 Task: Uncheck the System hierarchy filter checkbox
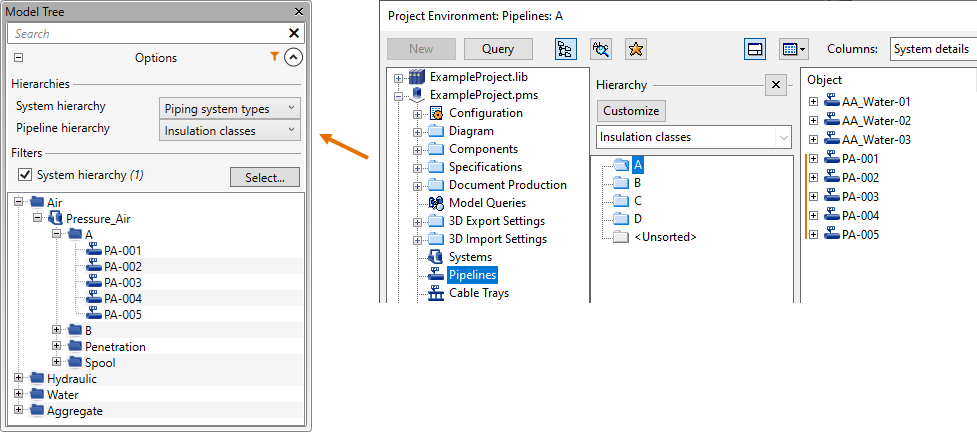click(25, 175)
